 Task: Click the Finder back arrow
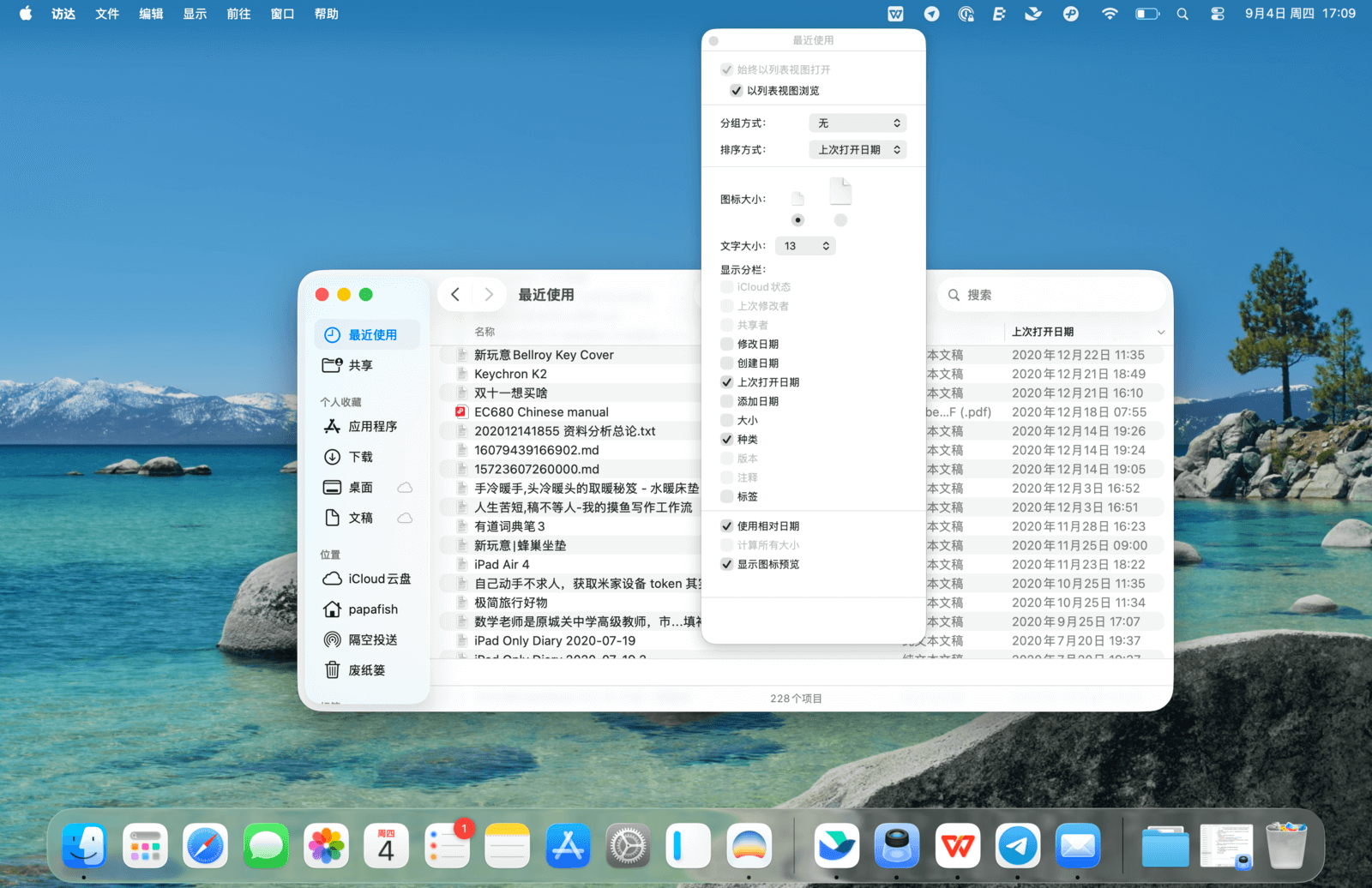pyautogui.click(x=455, y=295)
